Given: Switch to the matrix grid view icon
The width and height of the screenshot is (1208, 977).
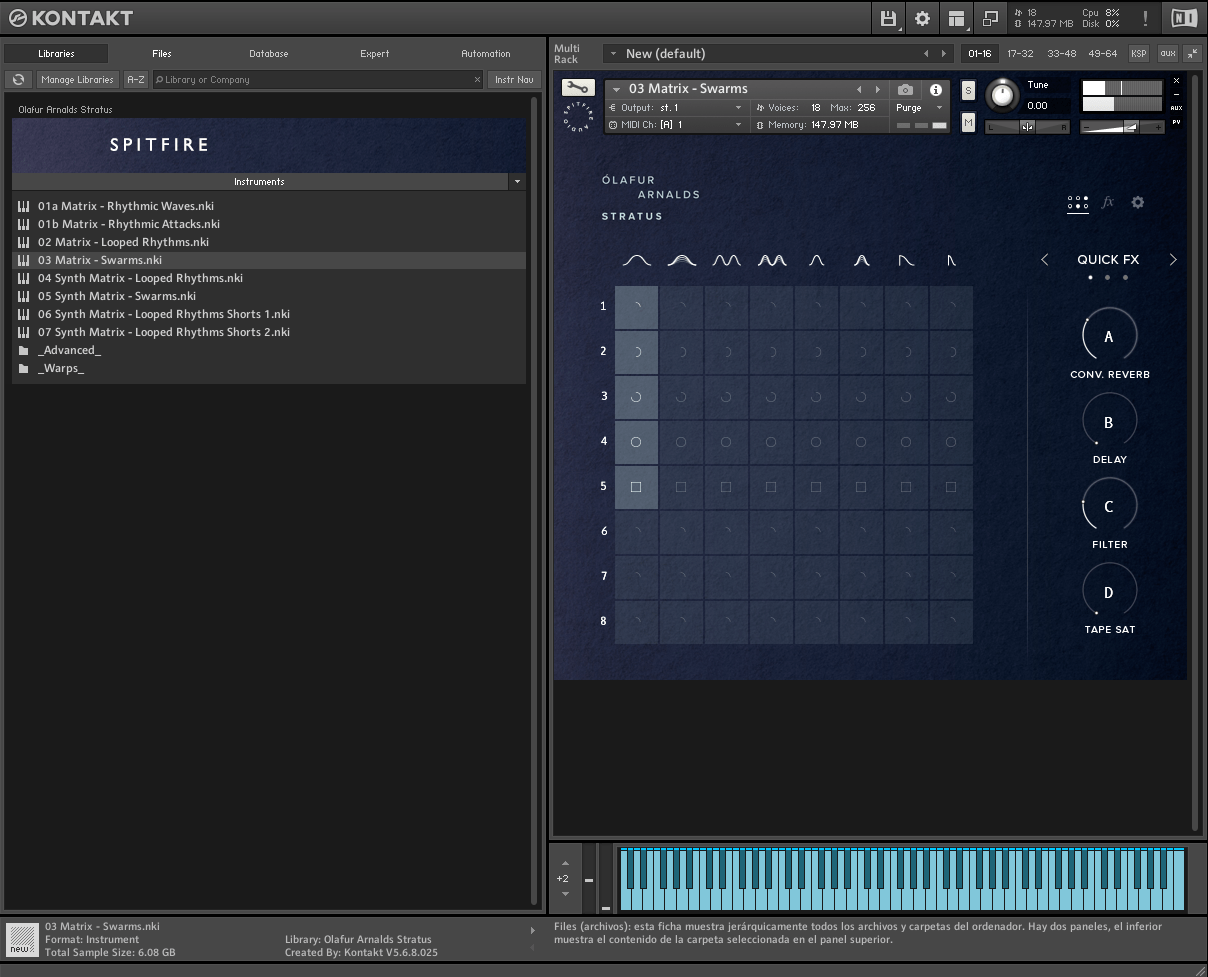Looking at the screenshot, I should [1078, 203].
